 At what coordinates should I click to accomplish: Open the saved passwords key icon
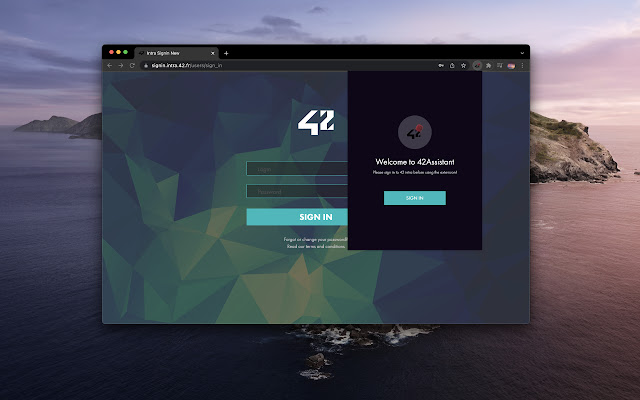[x=441, y=65]
